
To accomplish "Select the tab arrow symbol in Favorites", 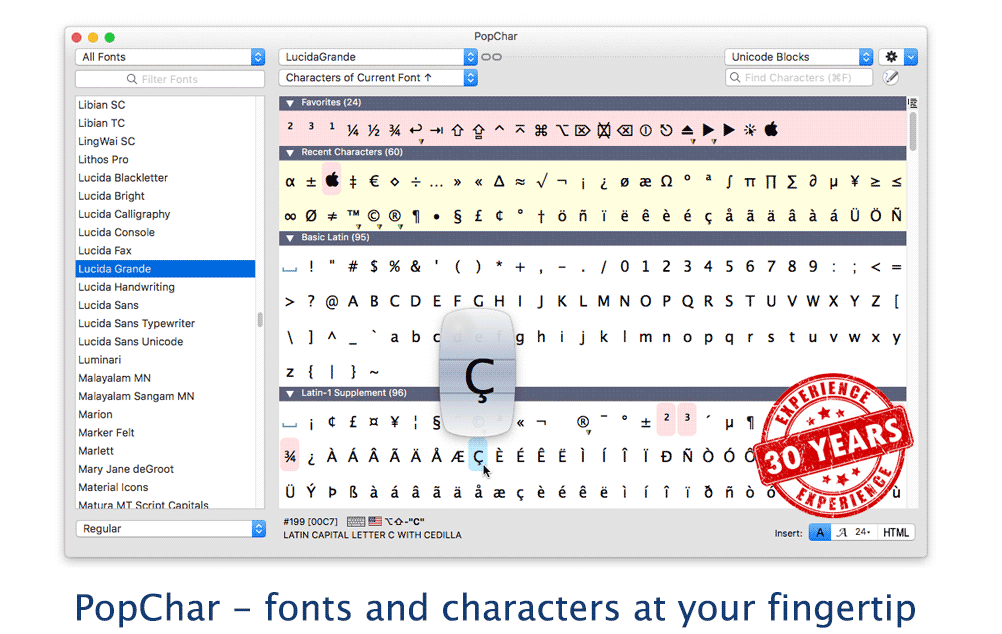I will pyautogui.click(x=436, y=130).
